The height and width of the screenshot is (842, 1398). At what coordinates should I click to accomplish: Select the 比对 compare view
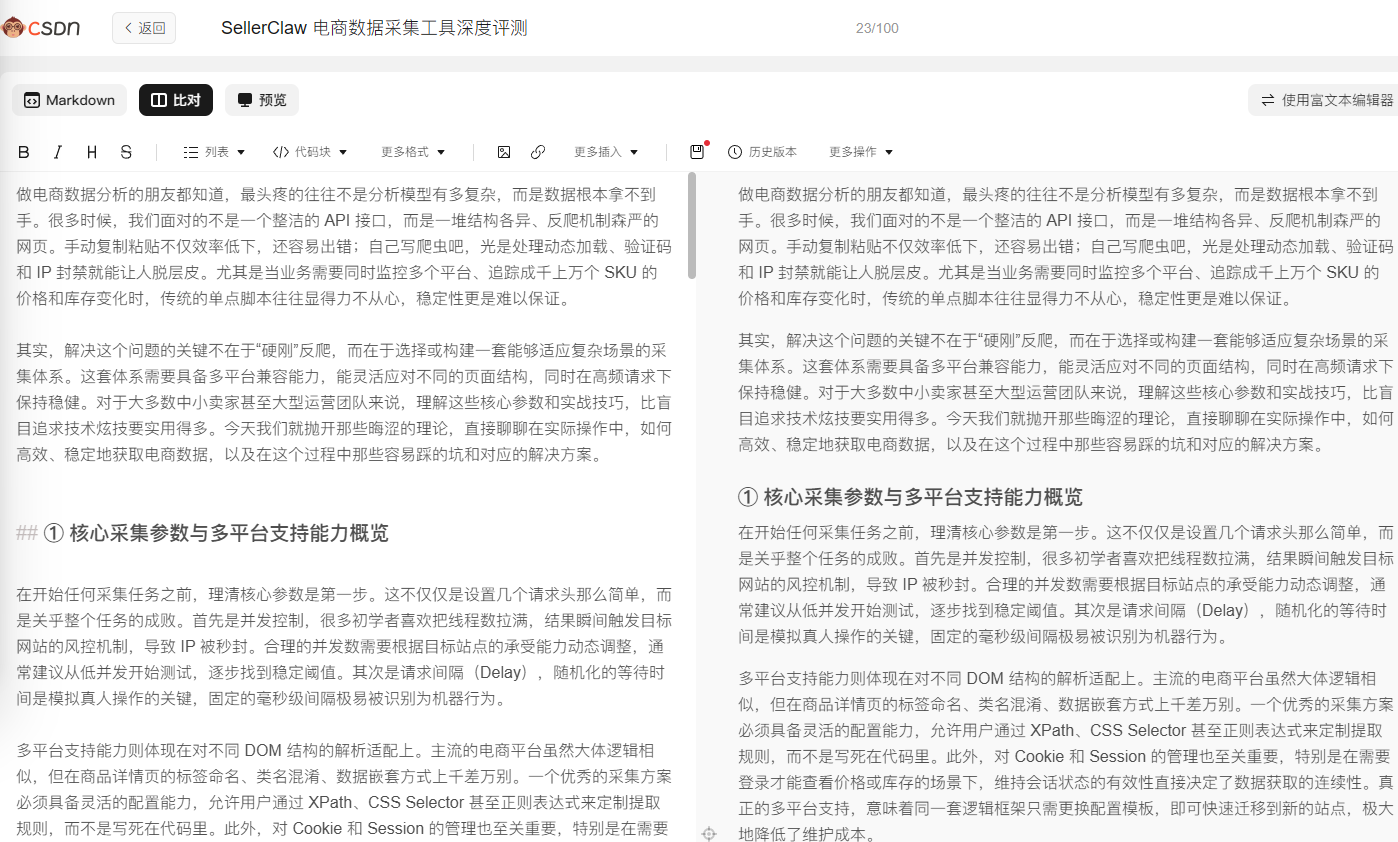(x=176, y=100)
